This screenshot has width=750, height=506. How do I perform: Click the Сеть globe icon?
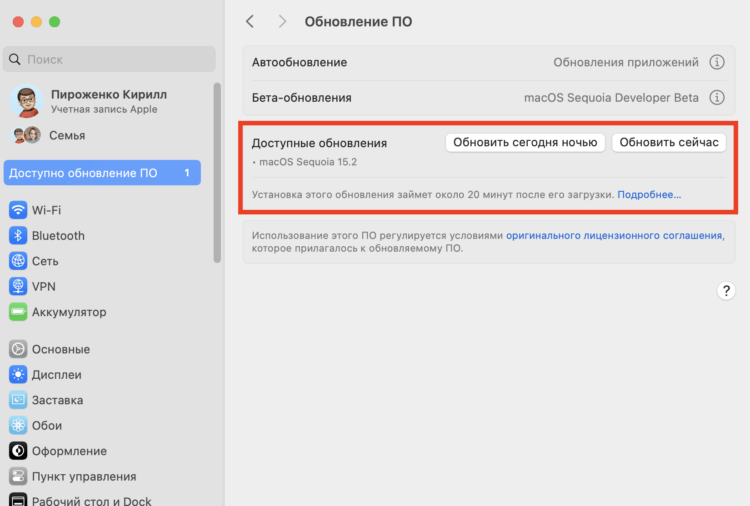(18, 261)
